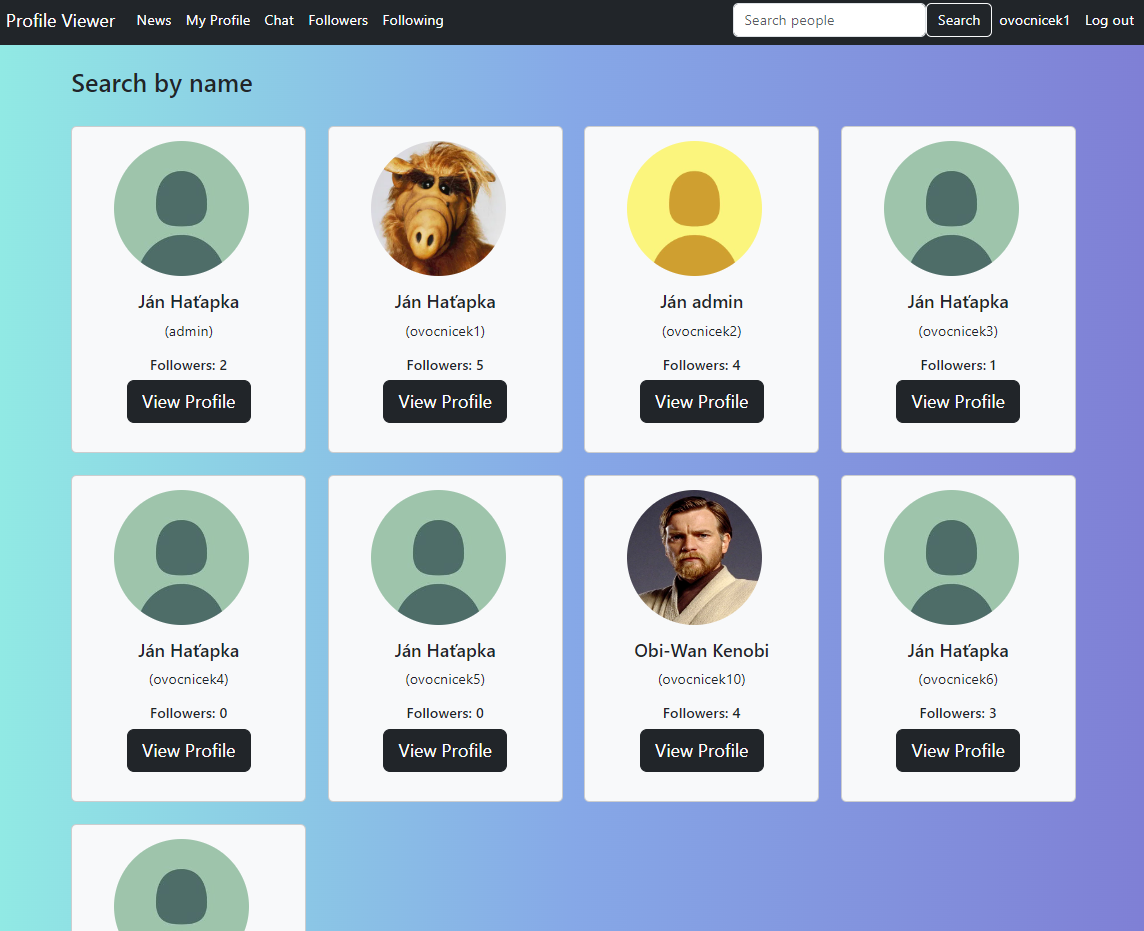Click the default avatar of ovocnicek5
Viewport: 1144px width, 931px height.
438,557
